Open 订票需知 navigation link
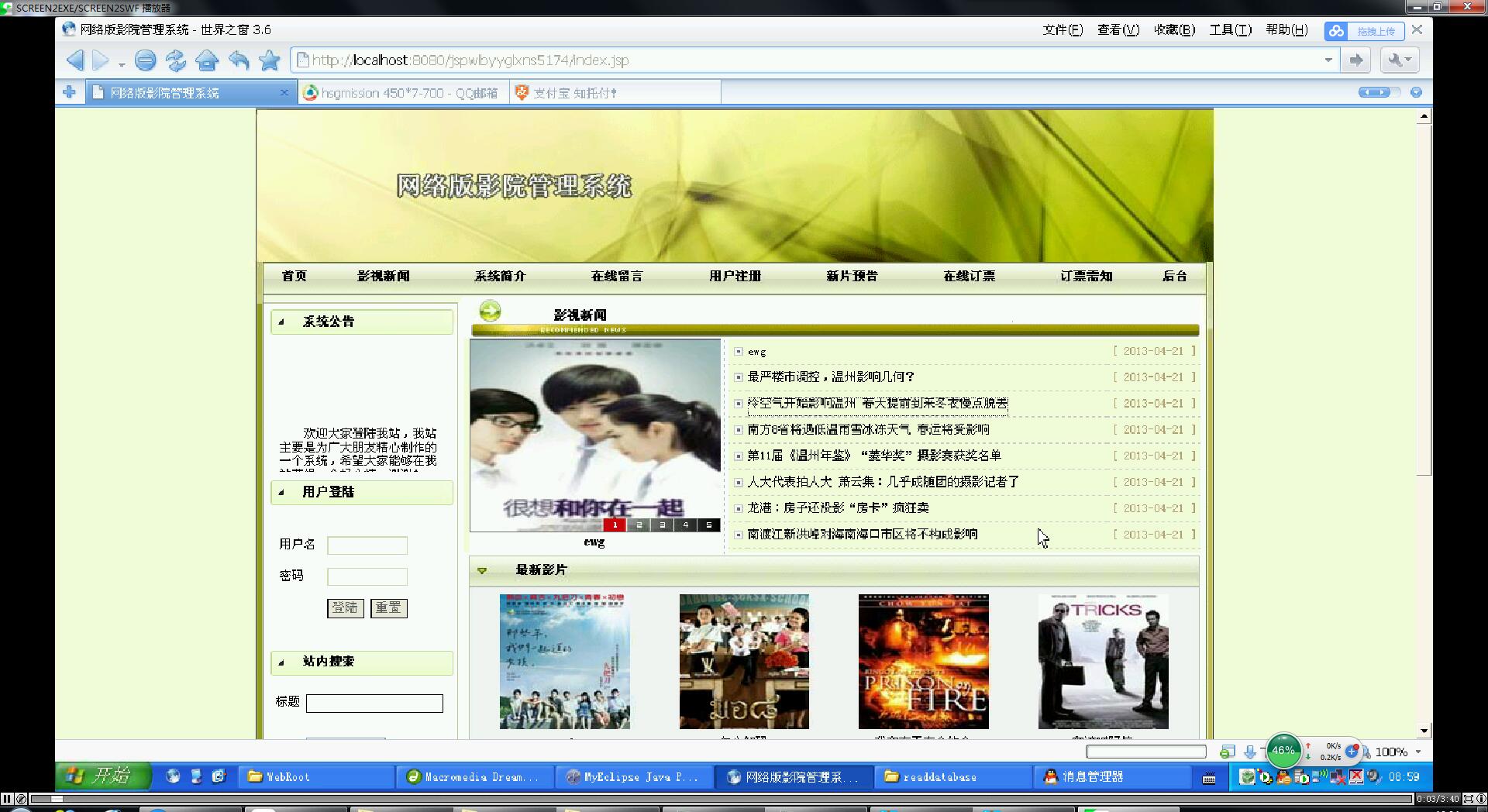 (x=1086, y=276)
